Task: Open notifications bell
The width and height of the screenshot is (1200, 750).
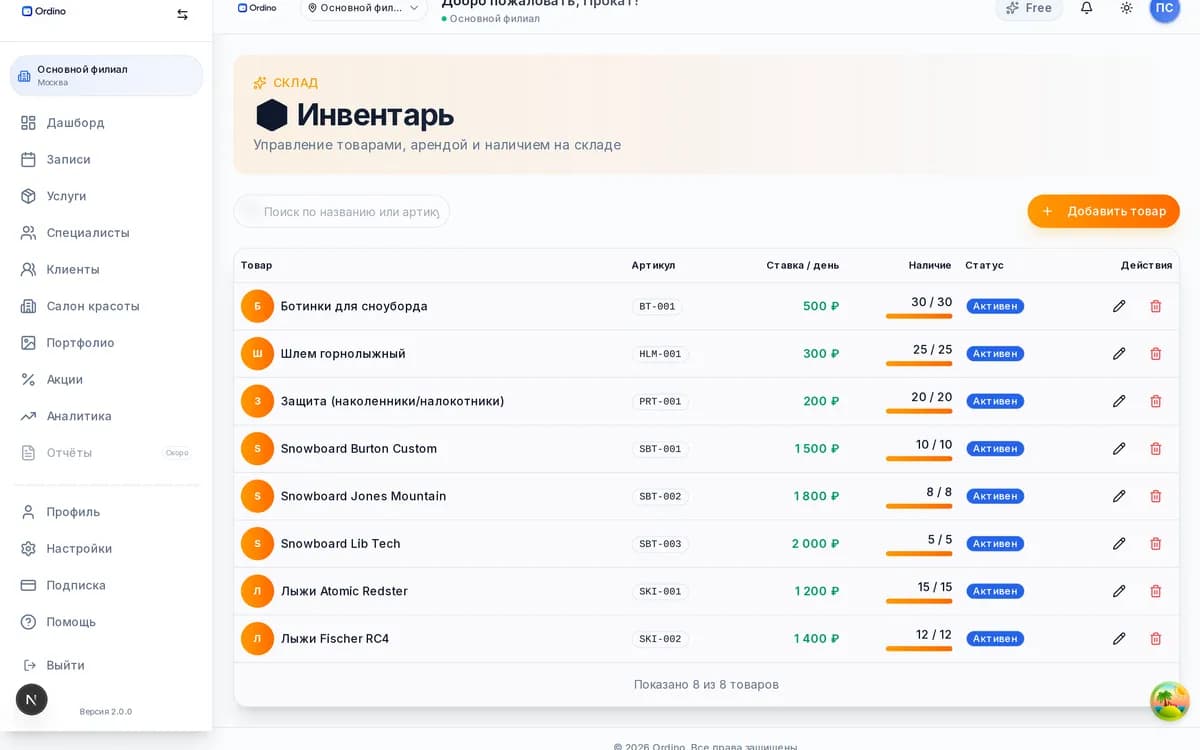Action: (1086, 8)
